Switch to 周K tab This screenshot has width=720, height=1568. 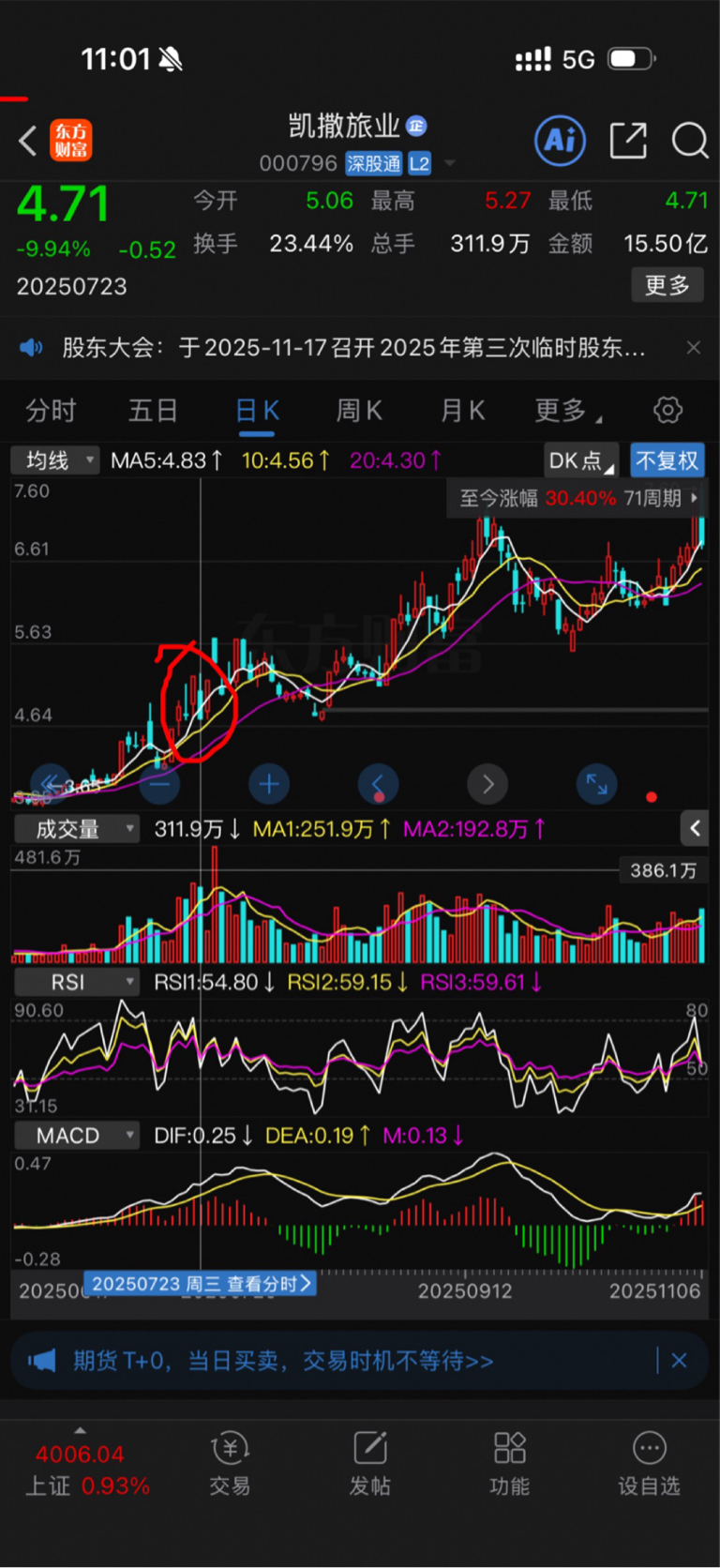[x=359, y=411]
